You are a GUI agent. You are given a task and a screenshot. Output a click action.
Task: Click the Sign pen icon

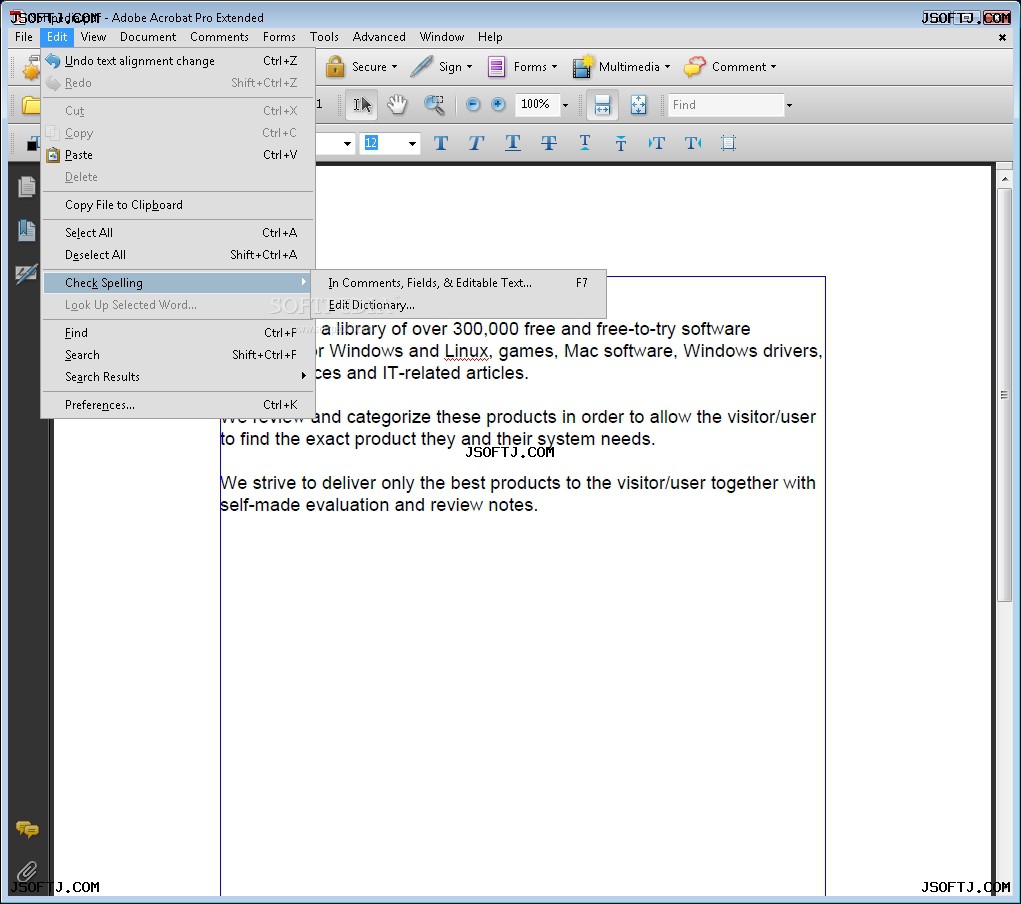tap(421, 66)
